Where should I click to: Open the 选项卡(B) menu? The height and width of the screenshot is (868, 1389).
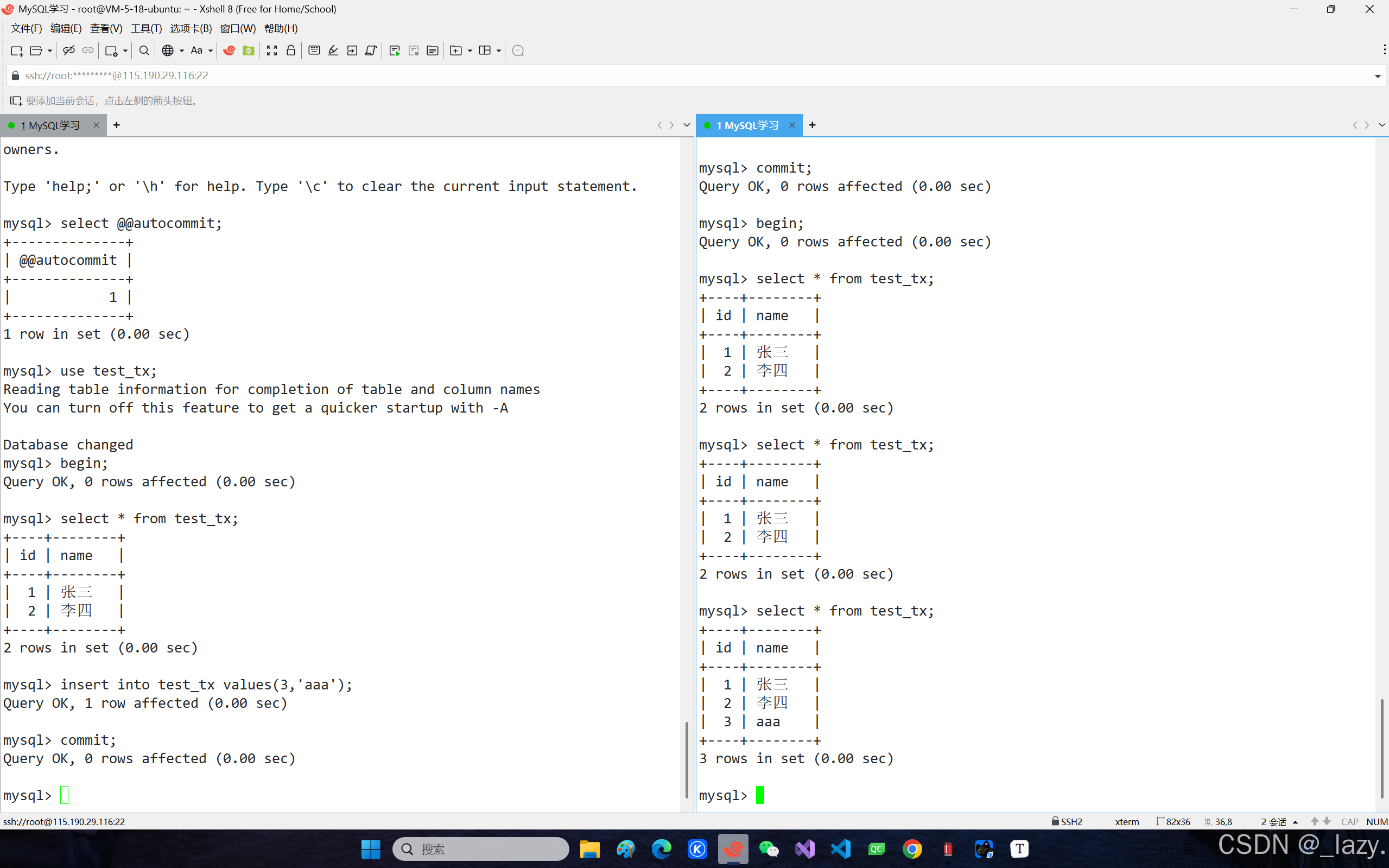191,28
